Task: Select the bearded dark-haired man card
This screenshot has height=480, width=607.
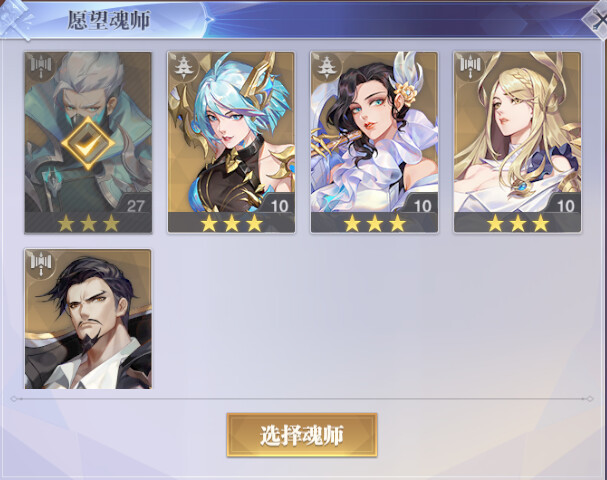Action: [x=88, y=319]
